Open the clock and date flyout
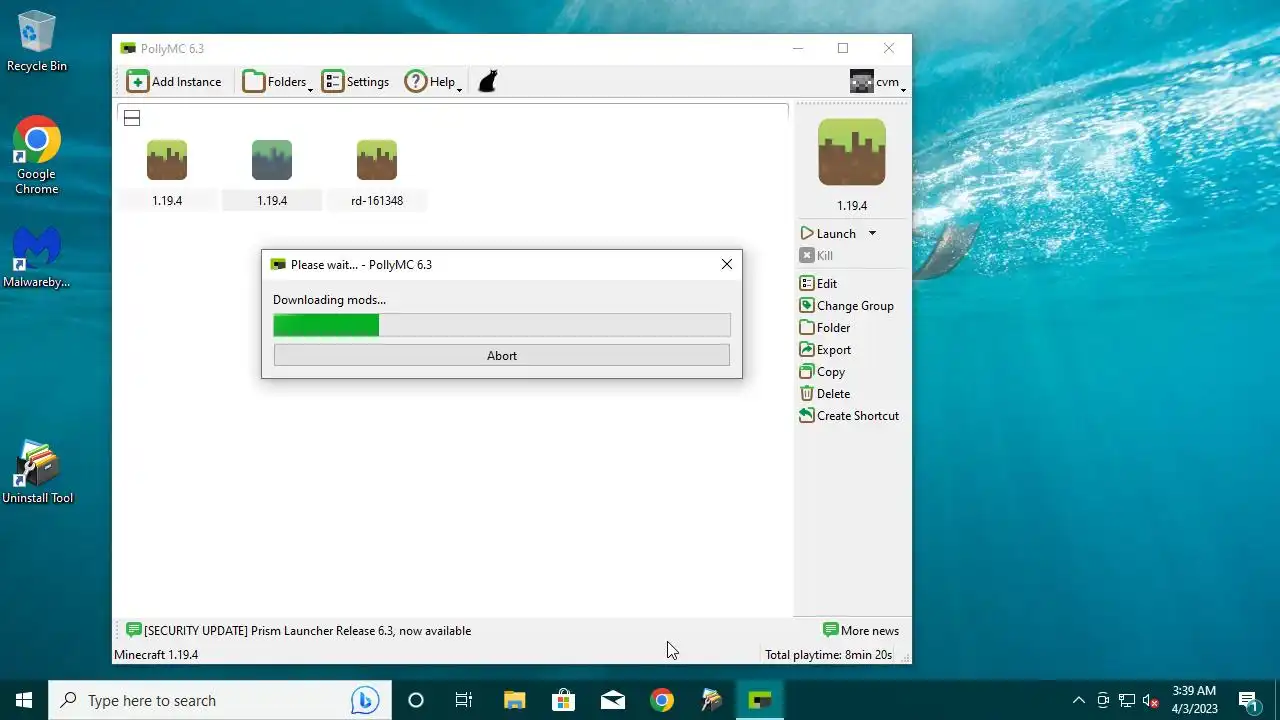The height and width of the screenshot is (720, 1280). (x=1194, y=700)
